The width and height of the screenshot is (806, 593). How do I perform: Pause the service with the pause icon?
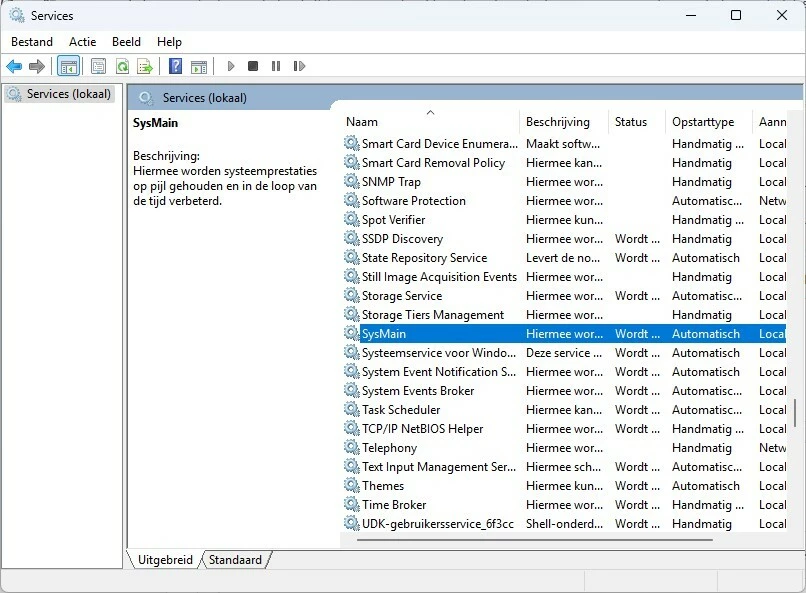point(276,67)
